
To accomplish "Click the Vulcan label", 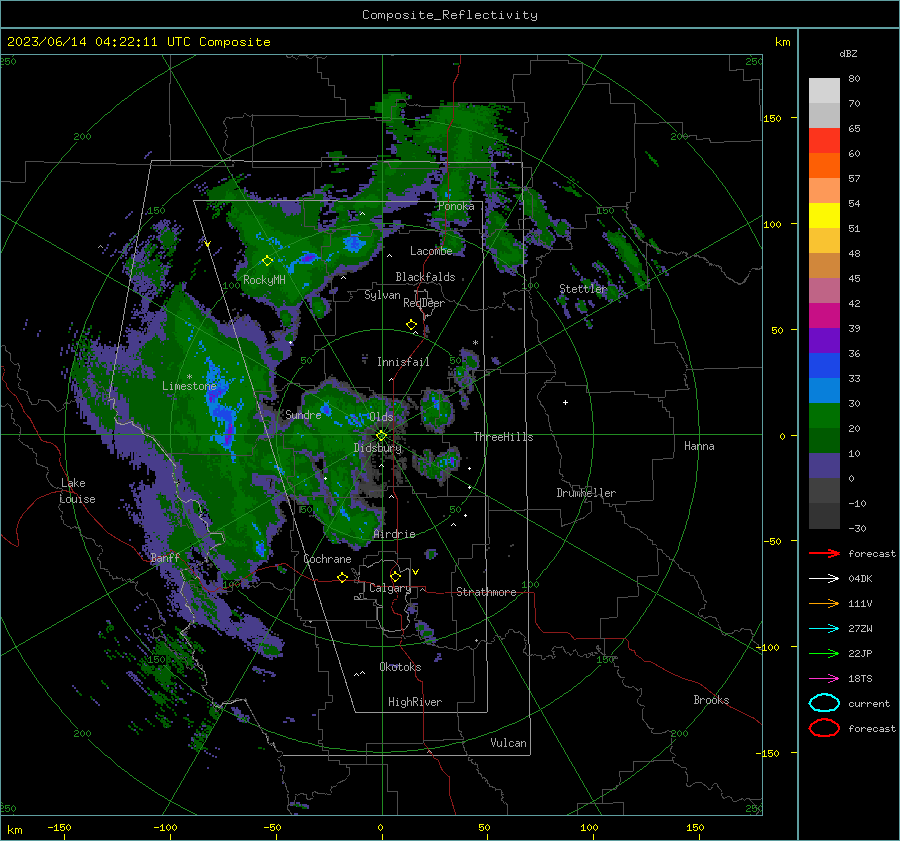I will (509, 743).
